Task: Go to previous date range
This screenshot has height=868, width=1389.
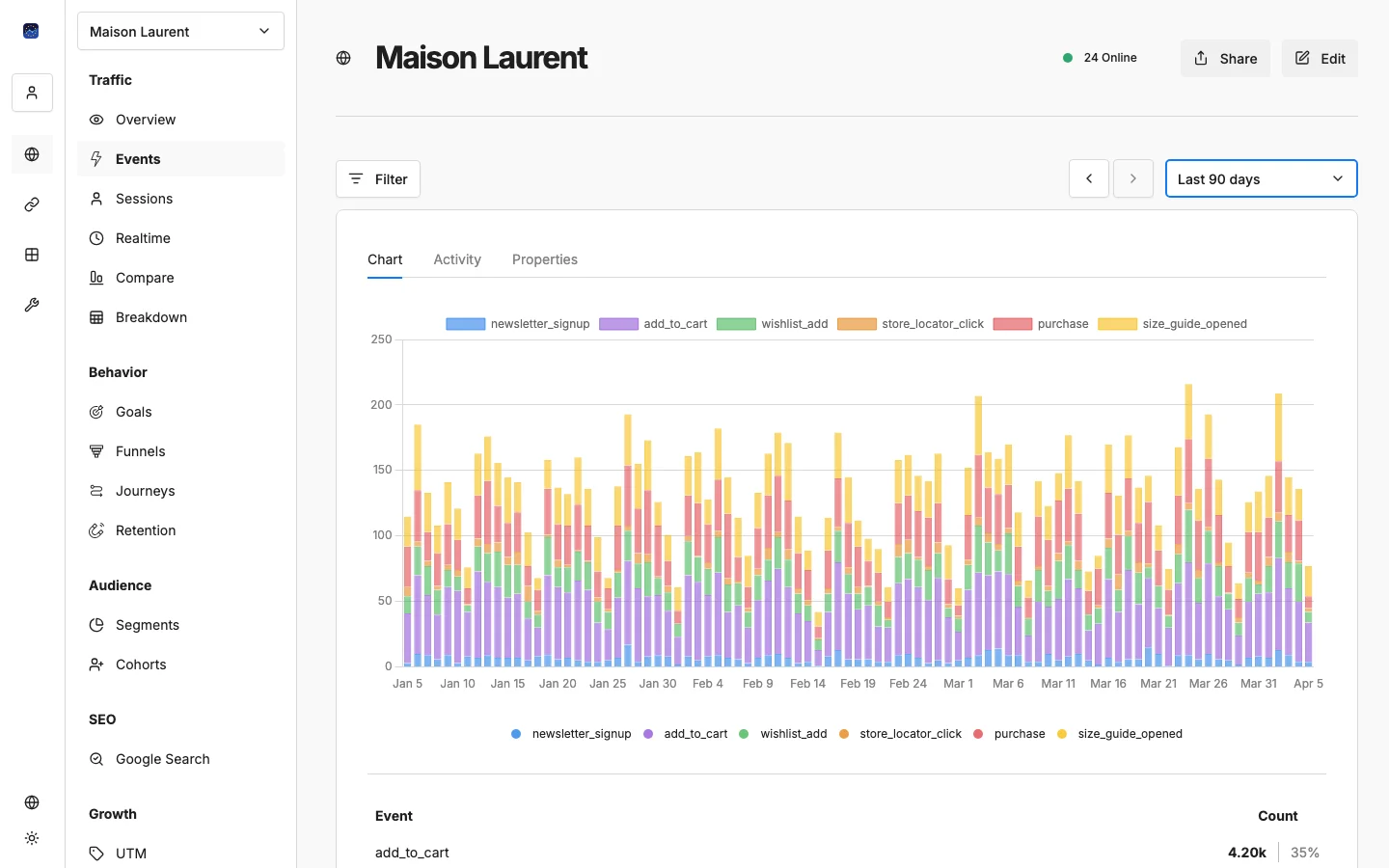Action: point(1089,178)
